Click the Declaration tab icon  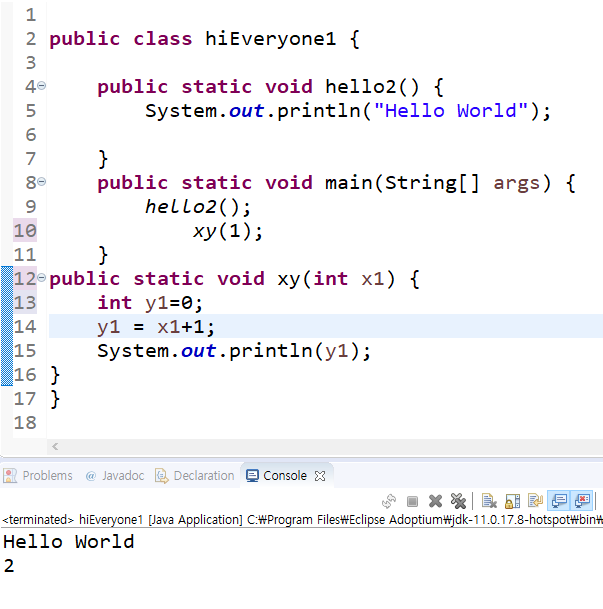pyautogui.click(x=162, y=476)
